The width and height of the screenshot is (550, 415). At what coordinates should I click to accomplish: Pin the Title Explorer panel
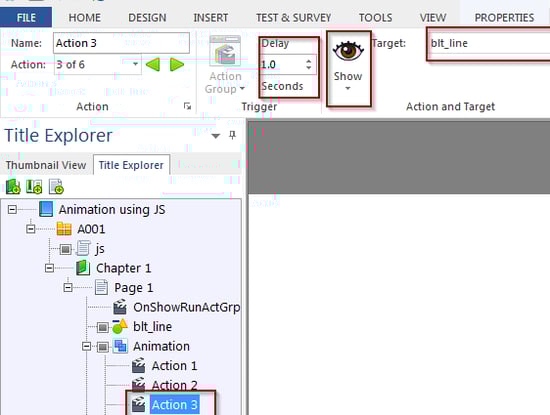pos(232,135)
